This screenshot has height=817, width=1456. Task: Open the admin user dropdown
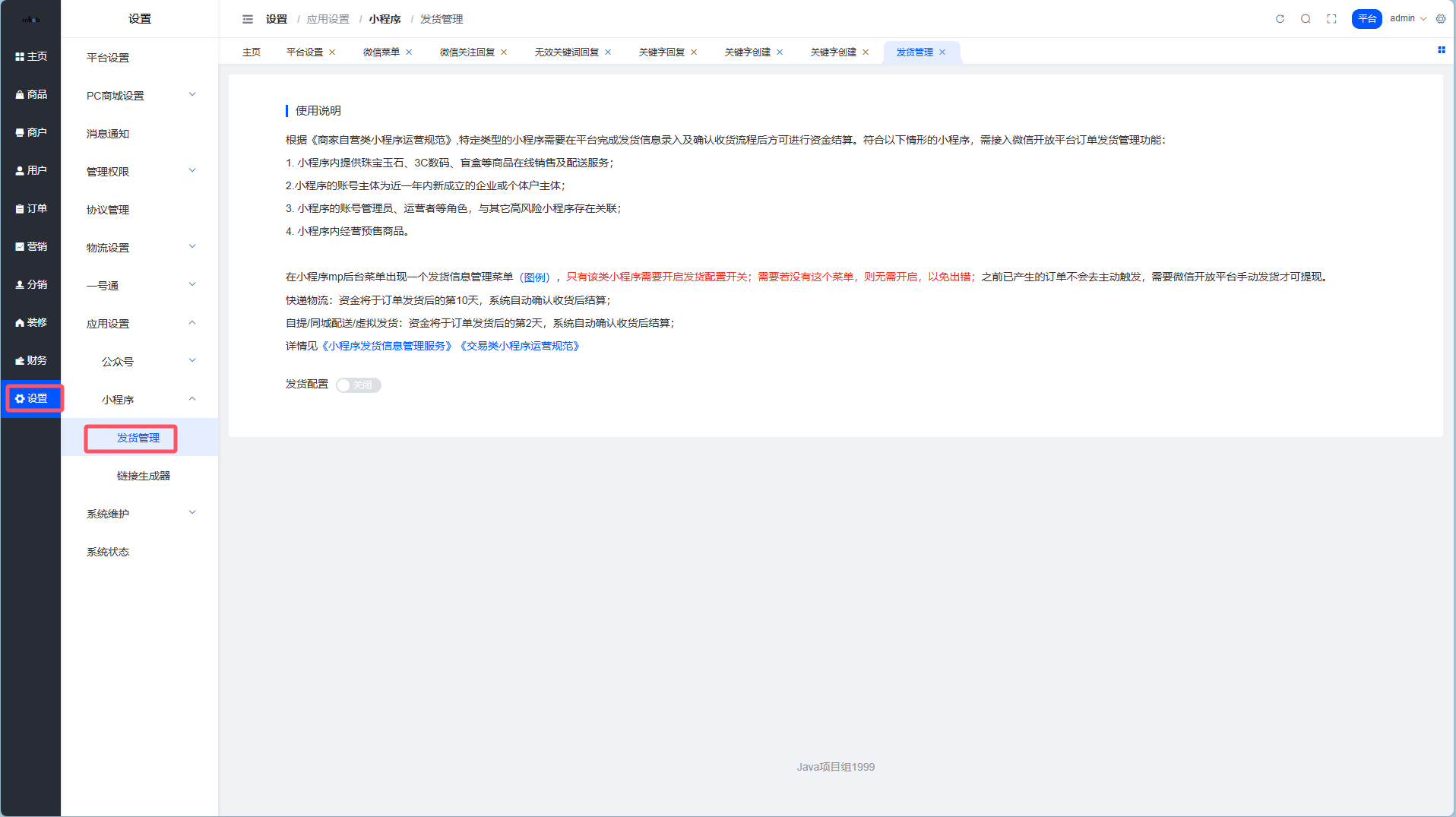pos(1407,19)
